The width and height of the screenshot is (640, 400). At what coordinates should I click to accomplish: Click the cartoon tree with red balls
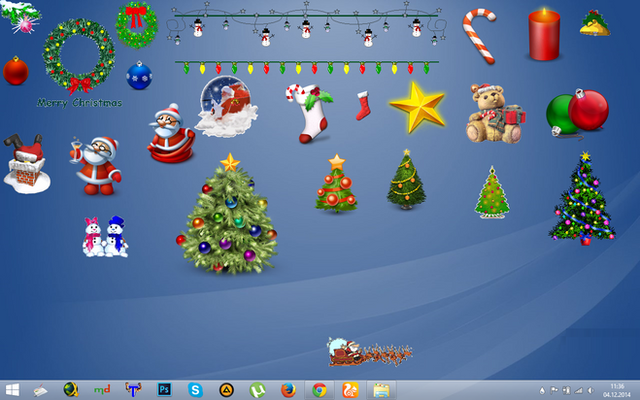[x=336, y=183]
